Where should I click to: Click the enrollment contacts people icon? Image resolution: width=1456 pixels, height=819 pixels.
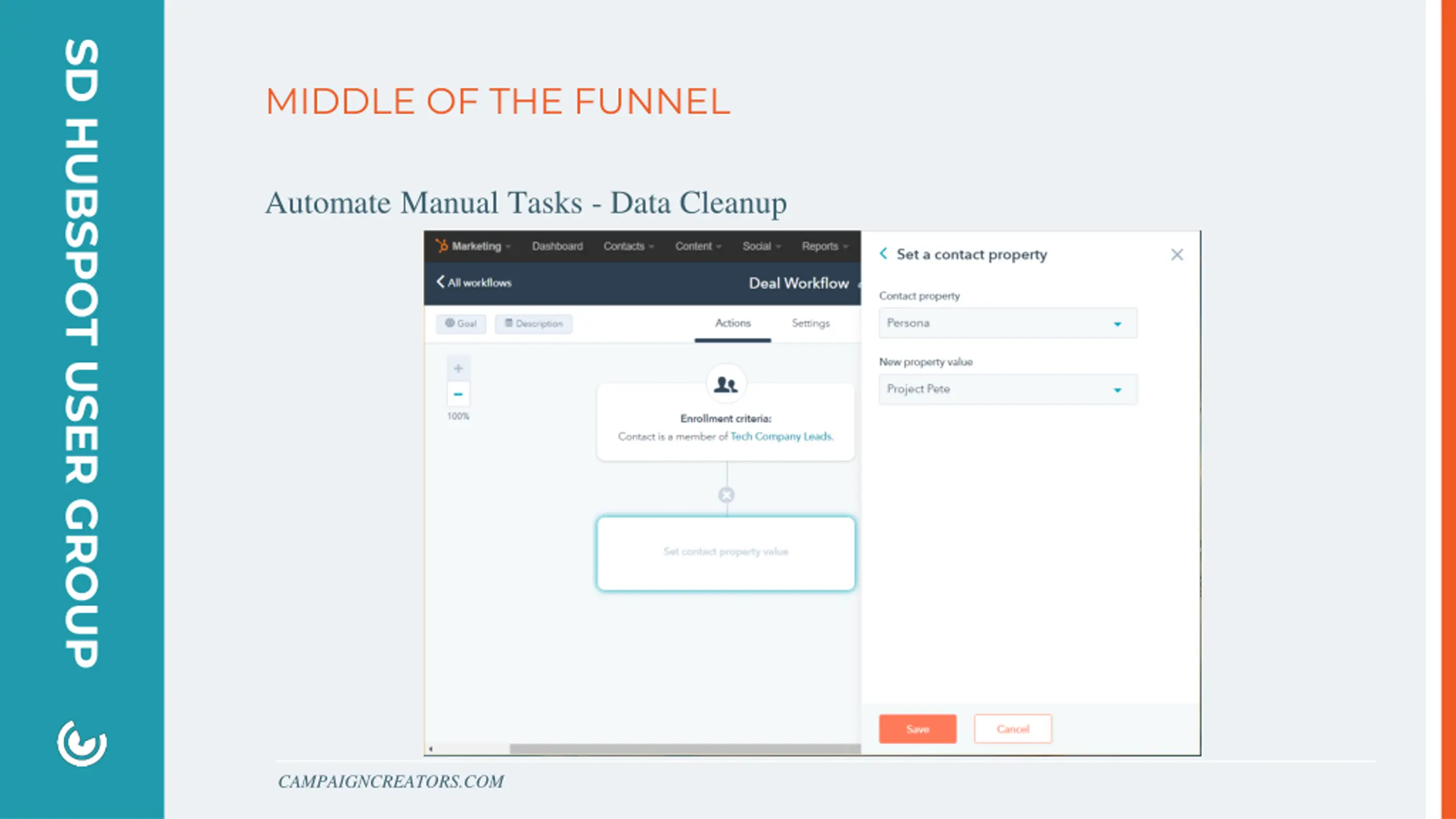pyautogui.click(x=726, y=384)
